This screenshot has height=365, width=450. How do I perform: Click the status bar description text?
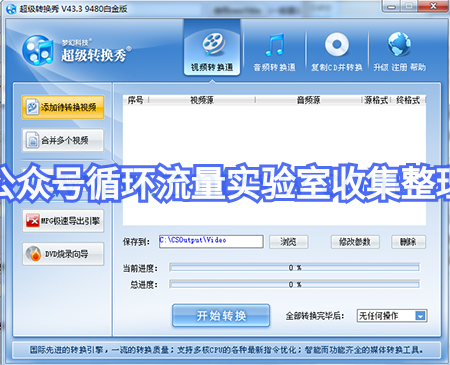227,350
